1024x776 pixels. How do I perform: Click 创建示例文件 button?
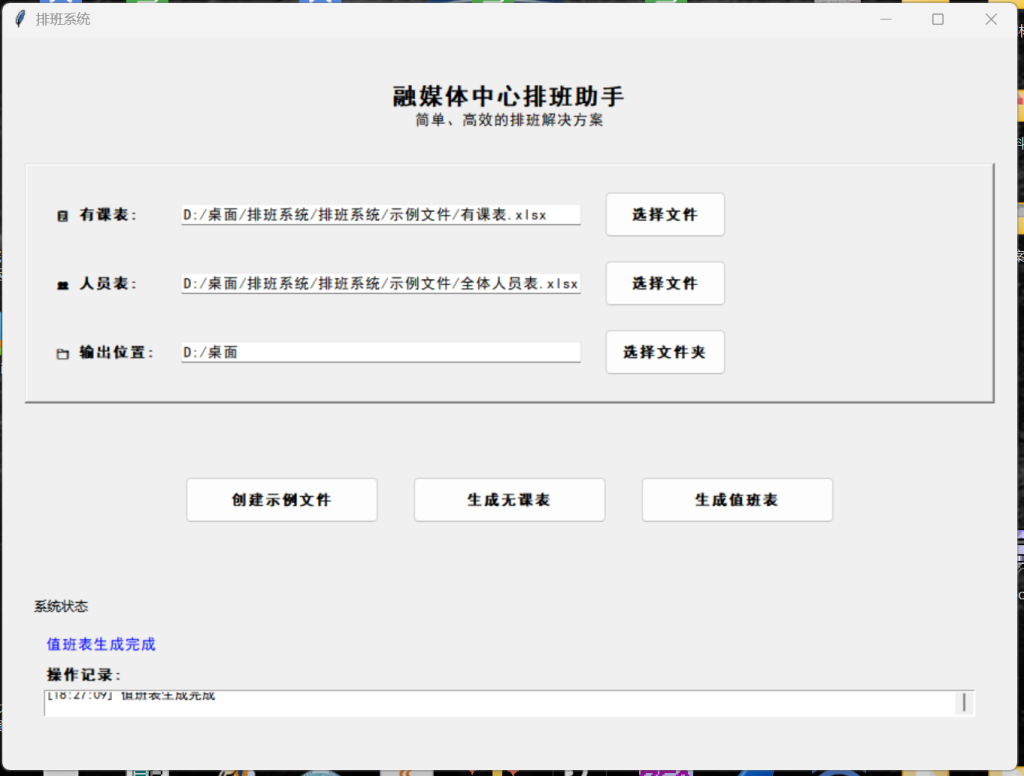coord(281,500)
